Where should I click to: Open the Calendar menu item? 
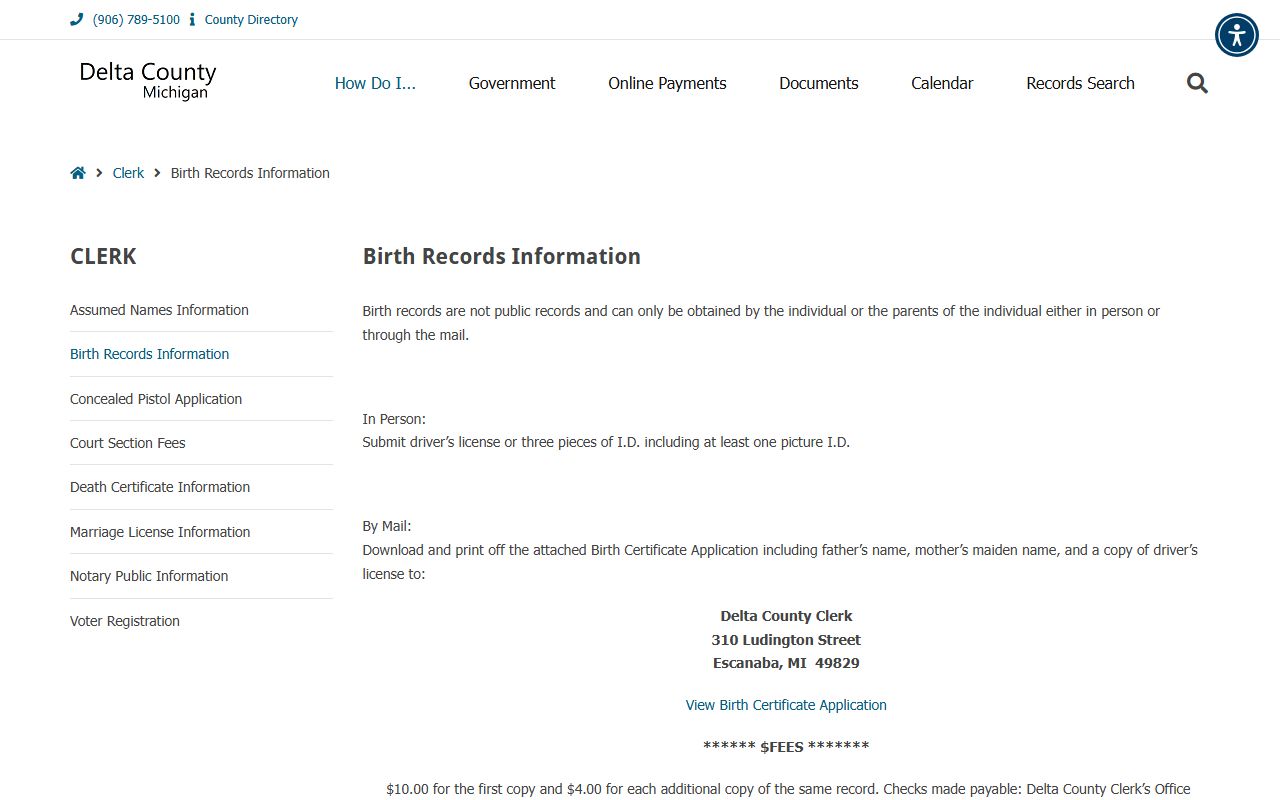(942, 83)
